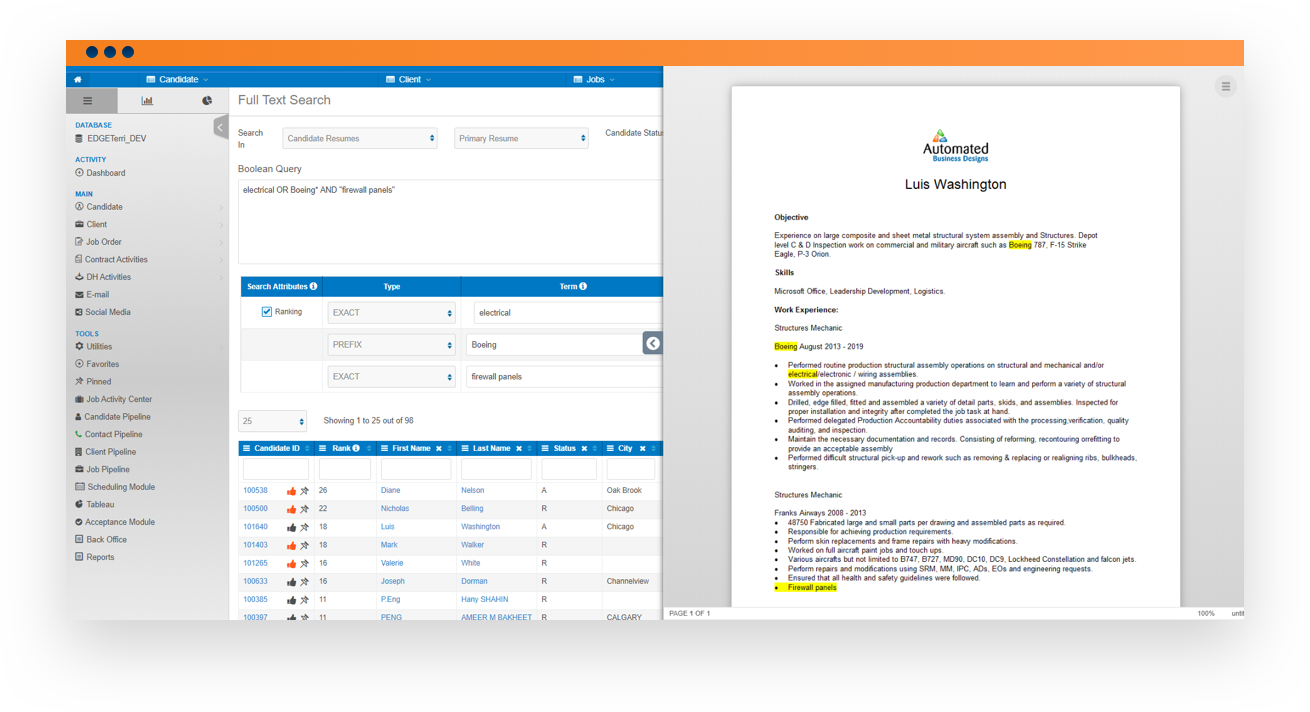
Task: Click the Term column info icon
Action: 583,286
